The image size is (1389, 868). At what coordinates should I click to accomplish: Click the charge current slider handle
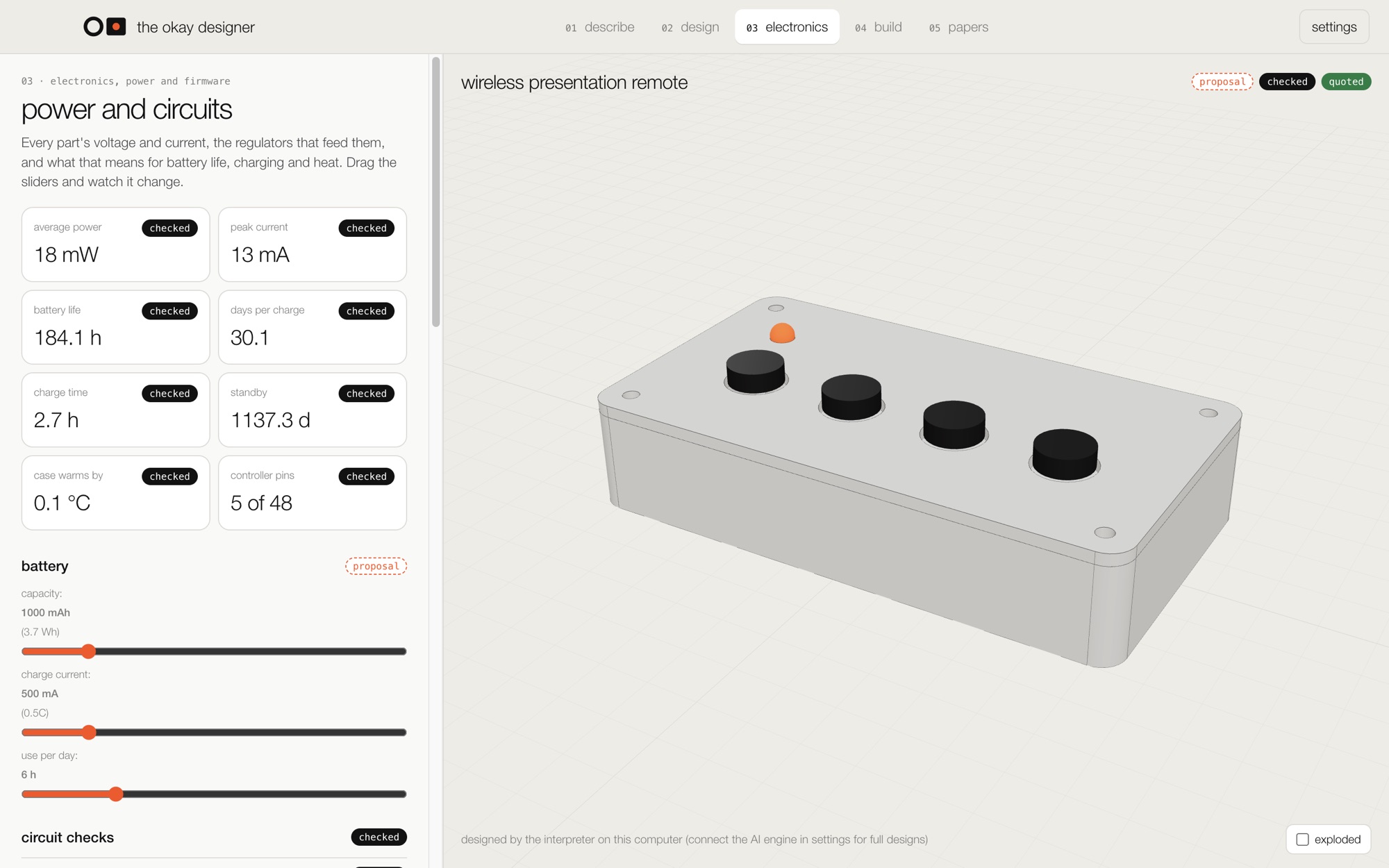coord(88,733)
